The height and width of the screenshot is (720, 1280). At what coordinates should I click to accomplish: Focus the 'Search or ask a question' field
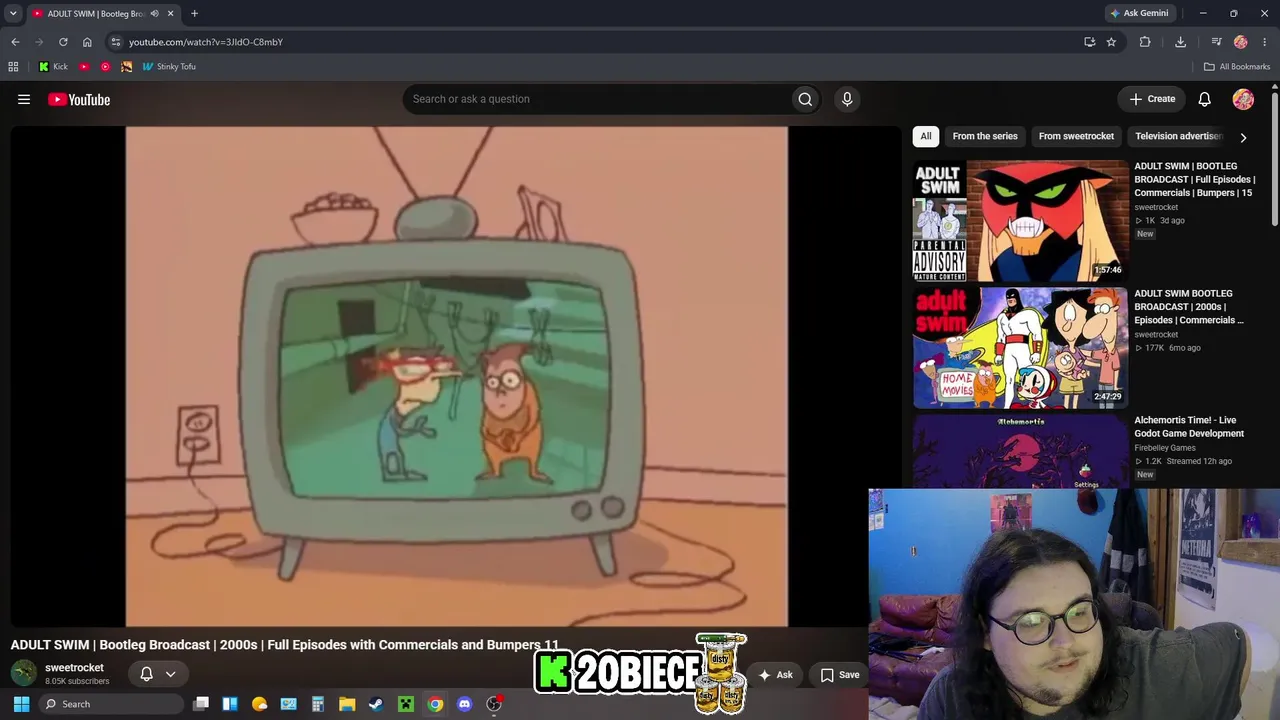[x=595, y=99]
